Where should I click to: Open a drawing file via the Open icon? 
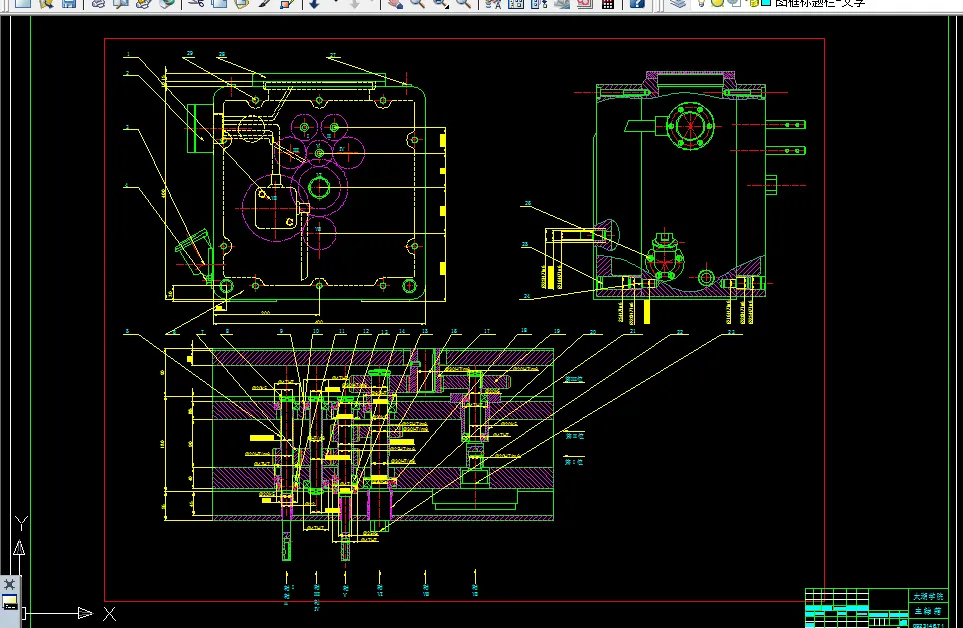tap(46, 3)
